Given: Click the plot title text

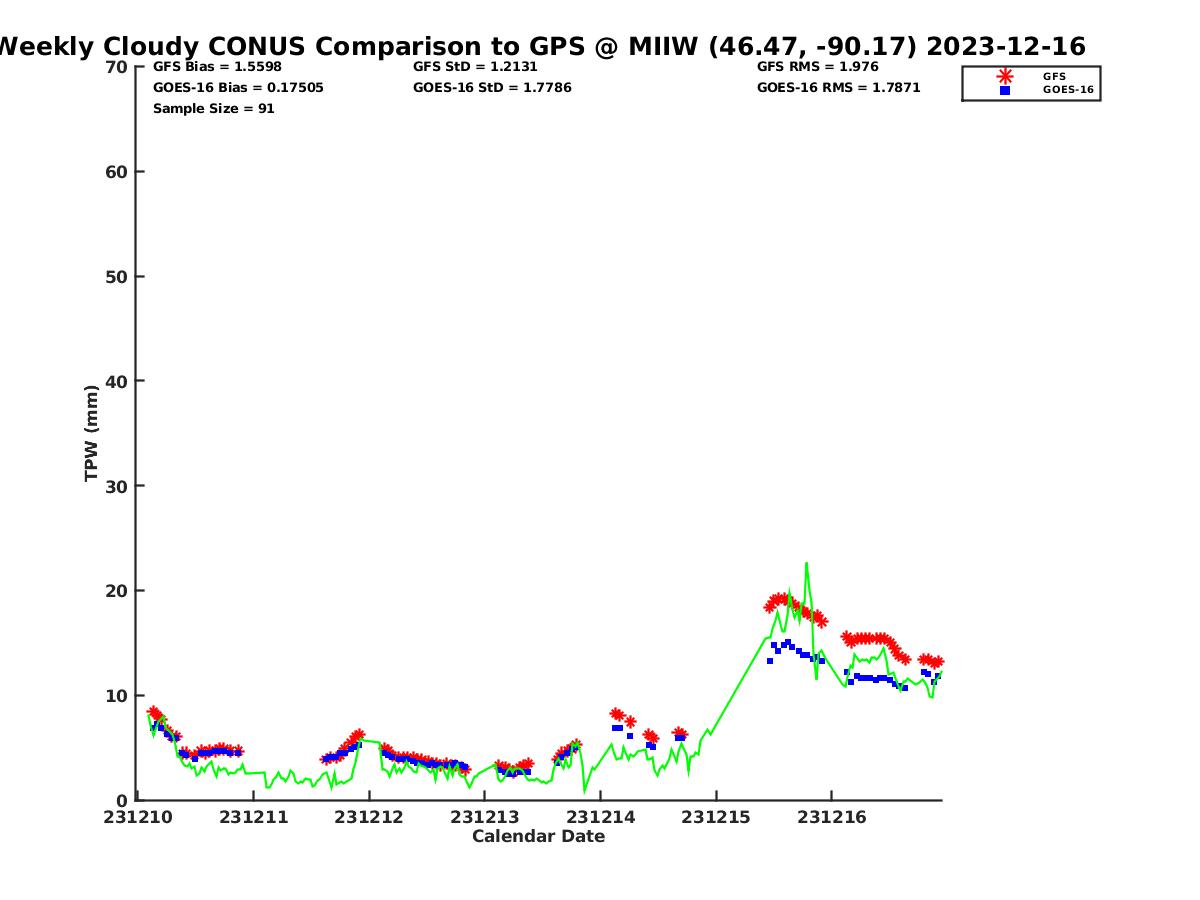Looking at the screenshot, I should [541, 47].
